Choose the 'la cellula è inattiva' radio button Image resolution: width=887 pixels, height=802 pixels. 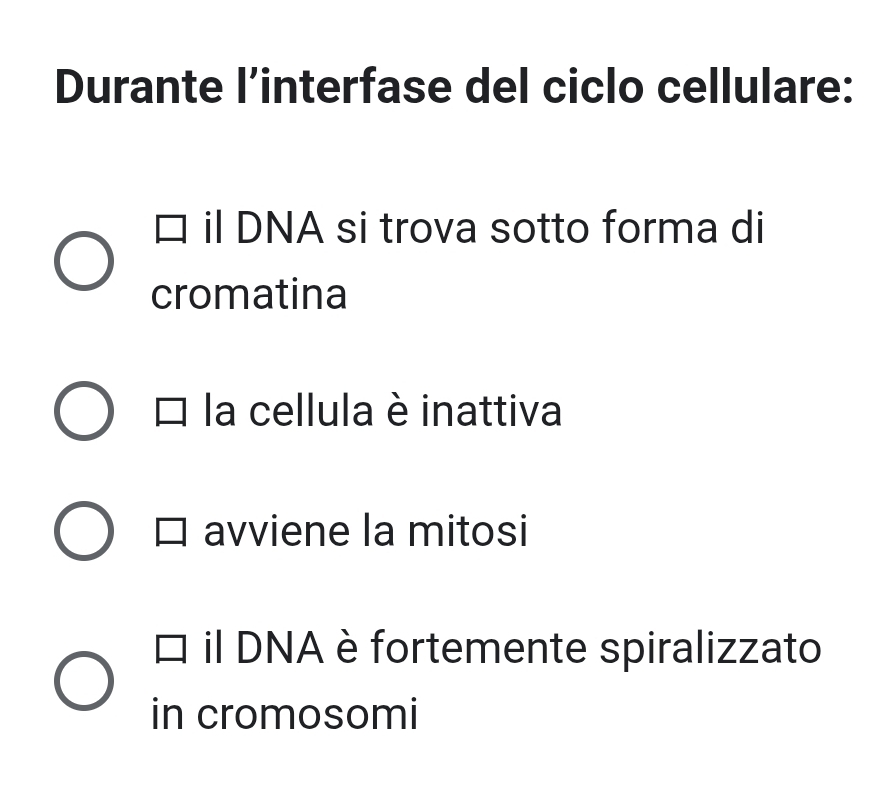tap(82, 411)
